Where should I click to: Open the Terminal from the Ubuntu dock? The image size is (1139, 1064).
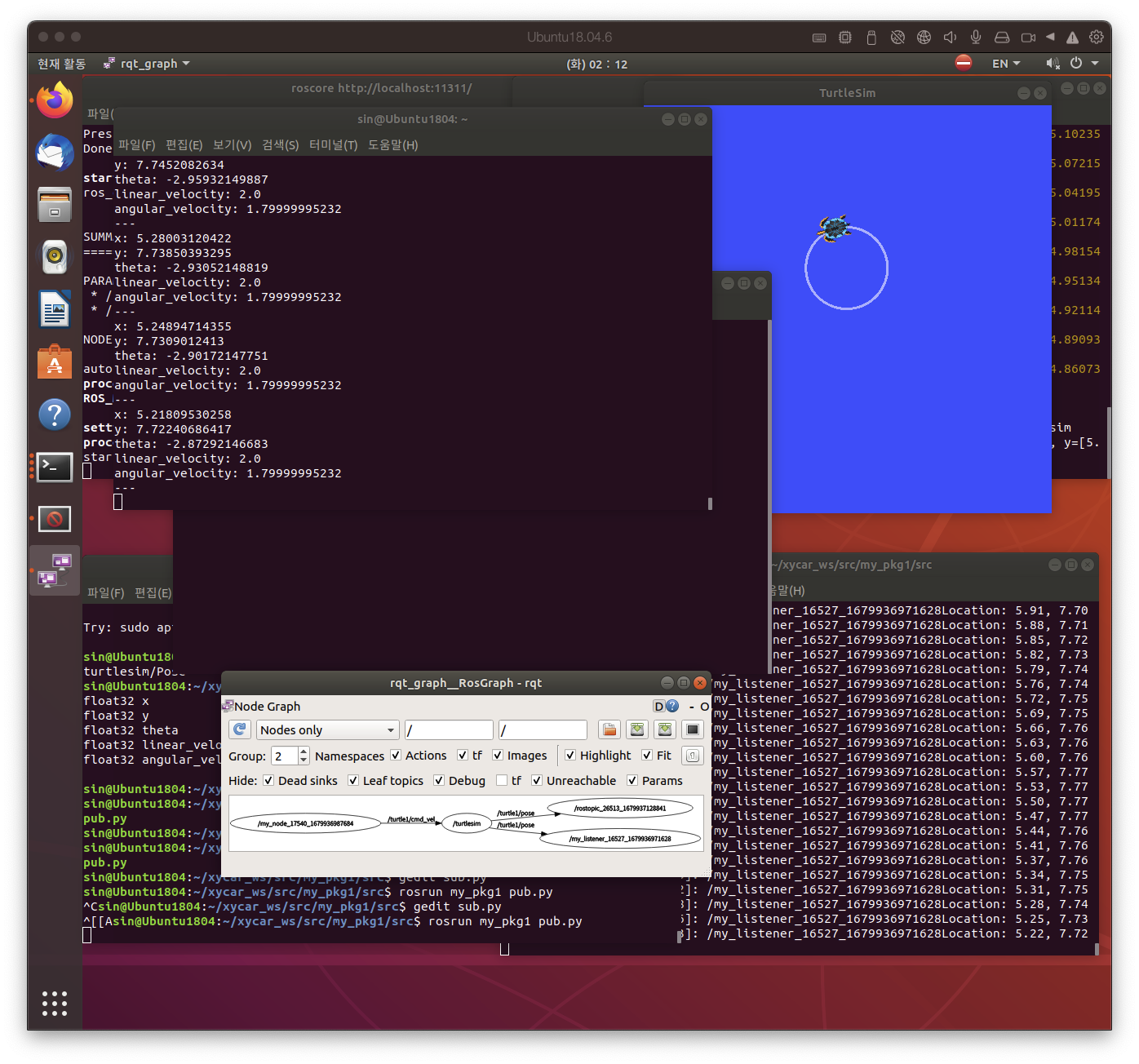[x=54, y=467]
